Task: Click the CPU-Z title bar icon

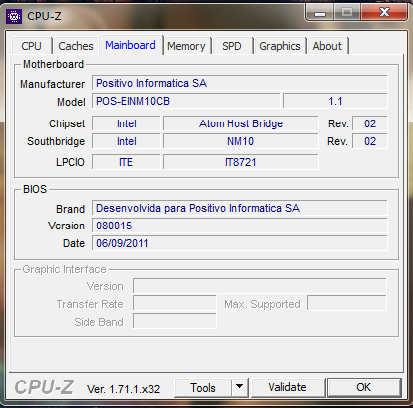Action: coord(14,16)
